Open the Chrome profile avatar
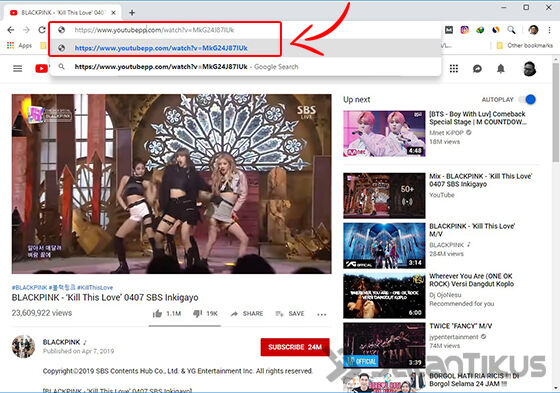 pos(533,30)
